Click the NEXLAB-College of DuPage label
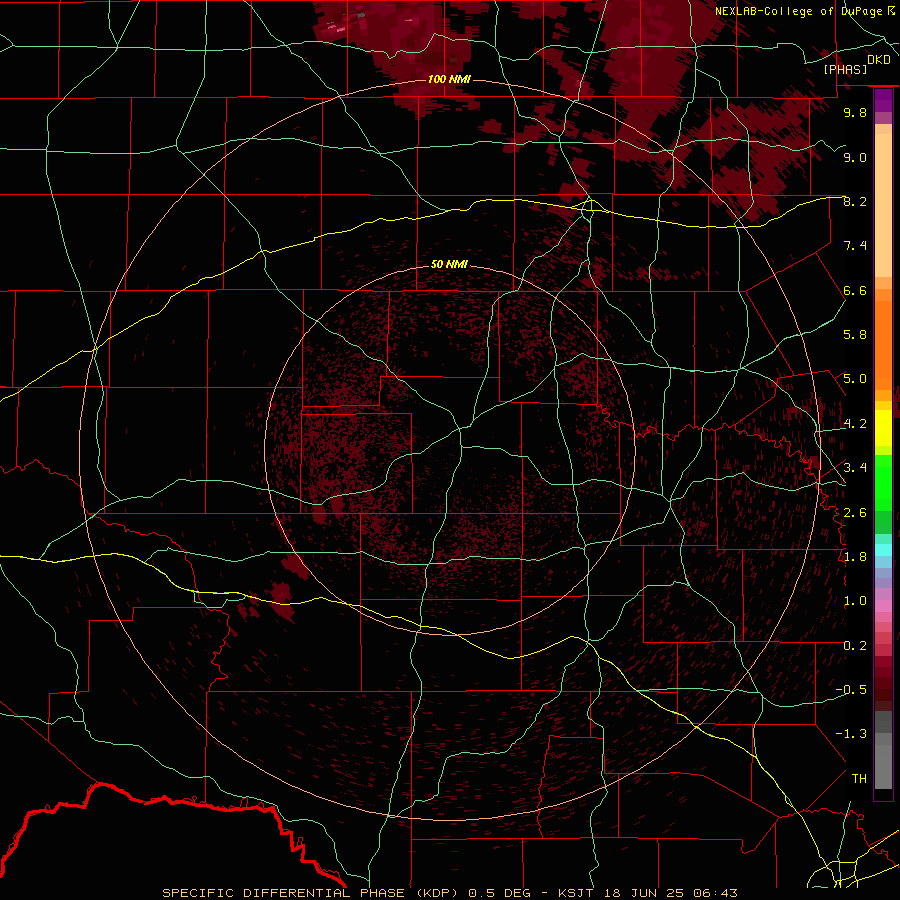 coord(798,11)
